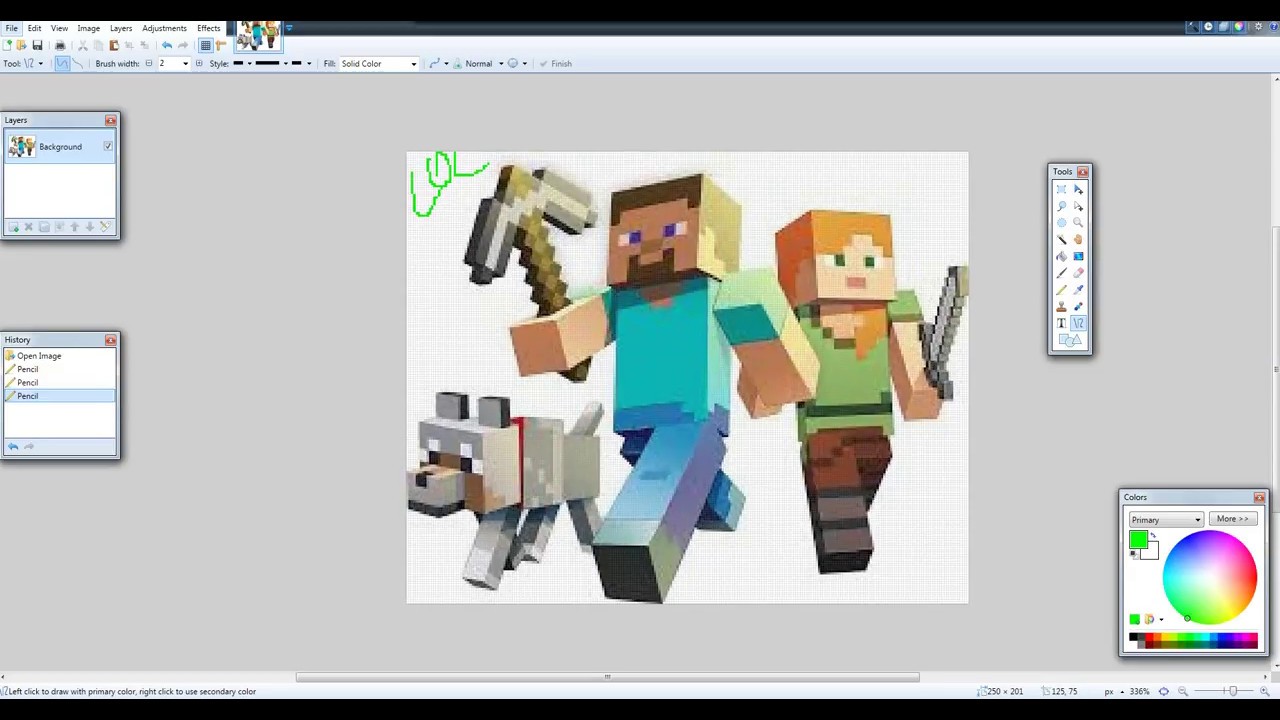Open the Adjustments menu
Image resolution: width=1280 pixels, height=720 pixels.
(164, 28)
